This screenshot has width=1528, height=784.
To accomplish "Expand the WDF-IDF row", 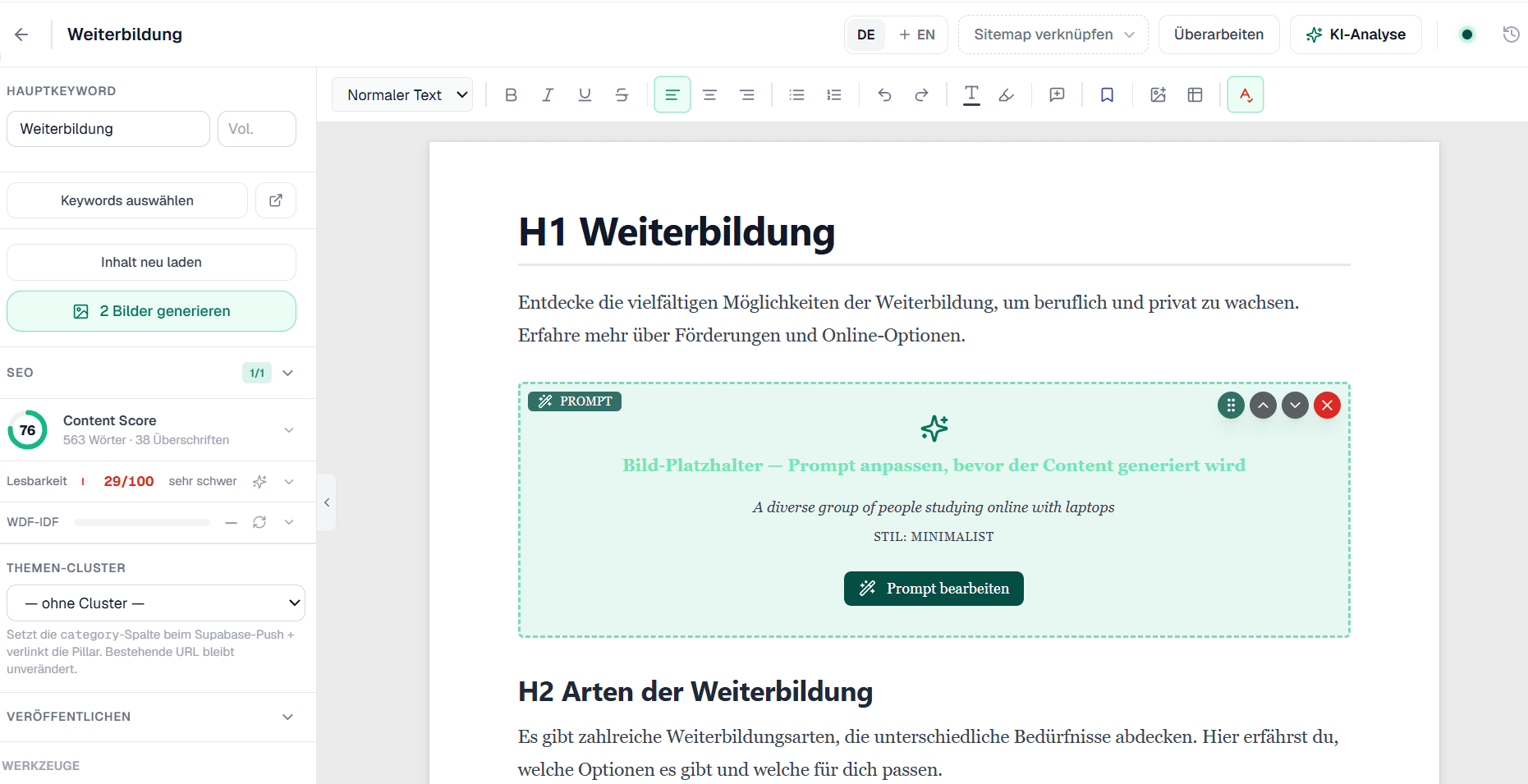I will [289, 522].
